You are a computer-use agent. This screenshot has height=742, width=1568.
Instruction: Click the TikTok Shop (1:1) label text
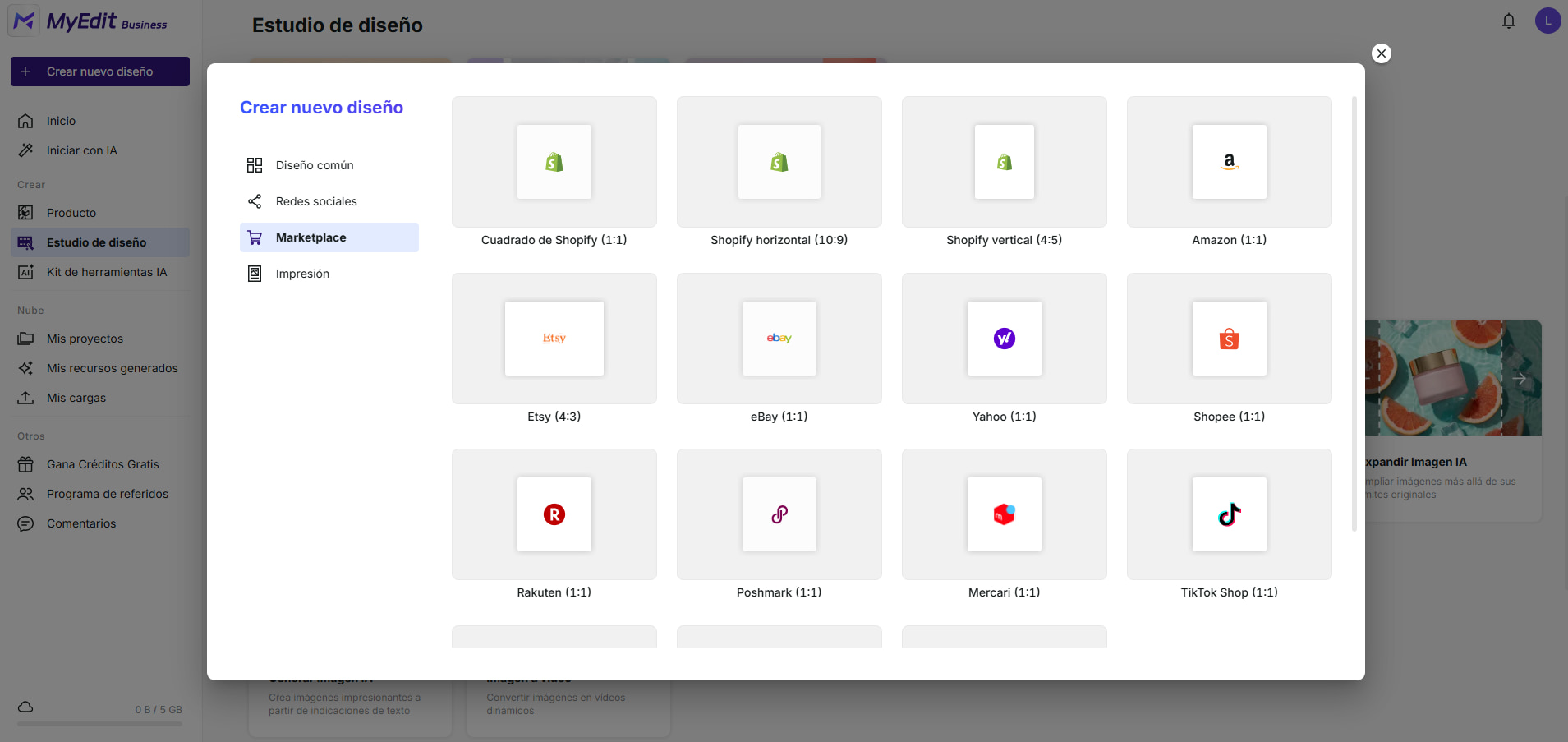click(x=1230, y=592)
